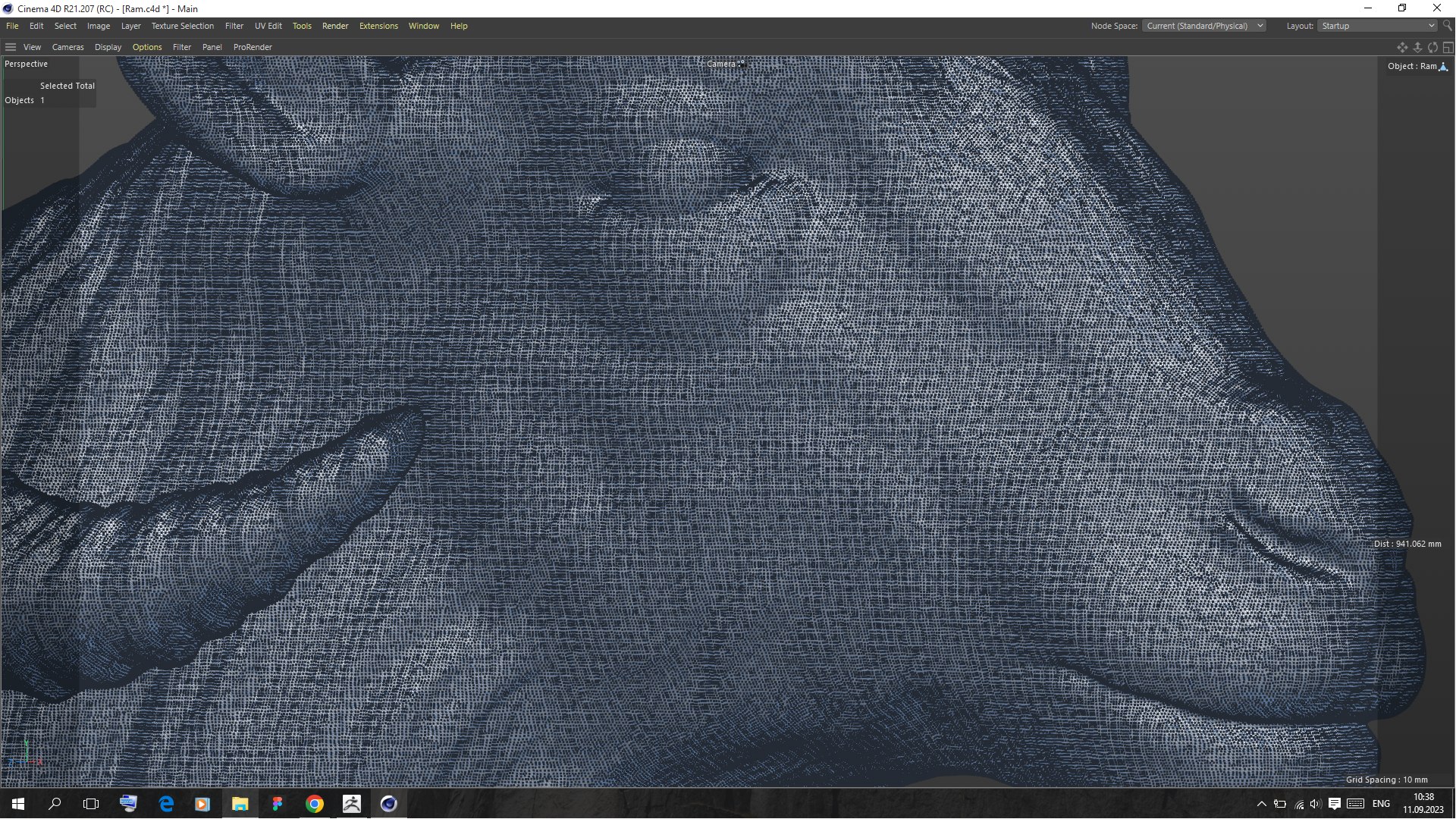The width and height of the screenshot is (1456, 819).
Task: Click the ENG language indicator
Action: pos(1382,804)
